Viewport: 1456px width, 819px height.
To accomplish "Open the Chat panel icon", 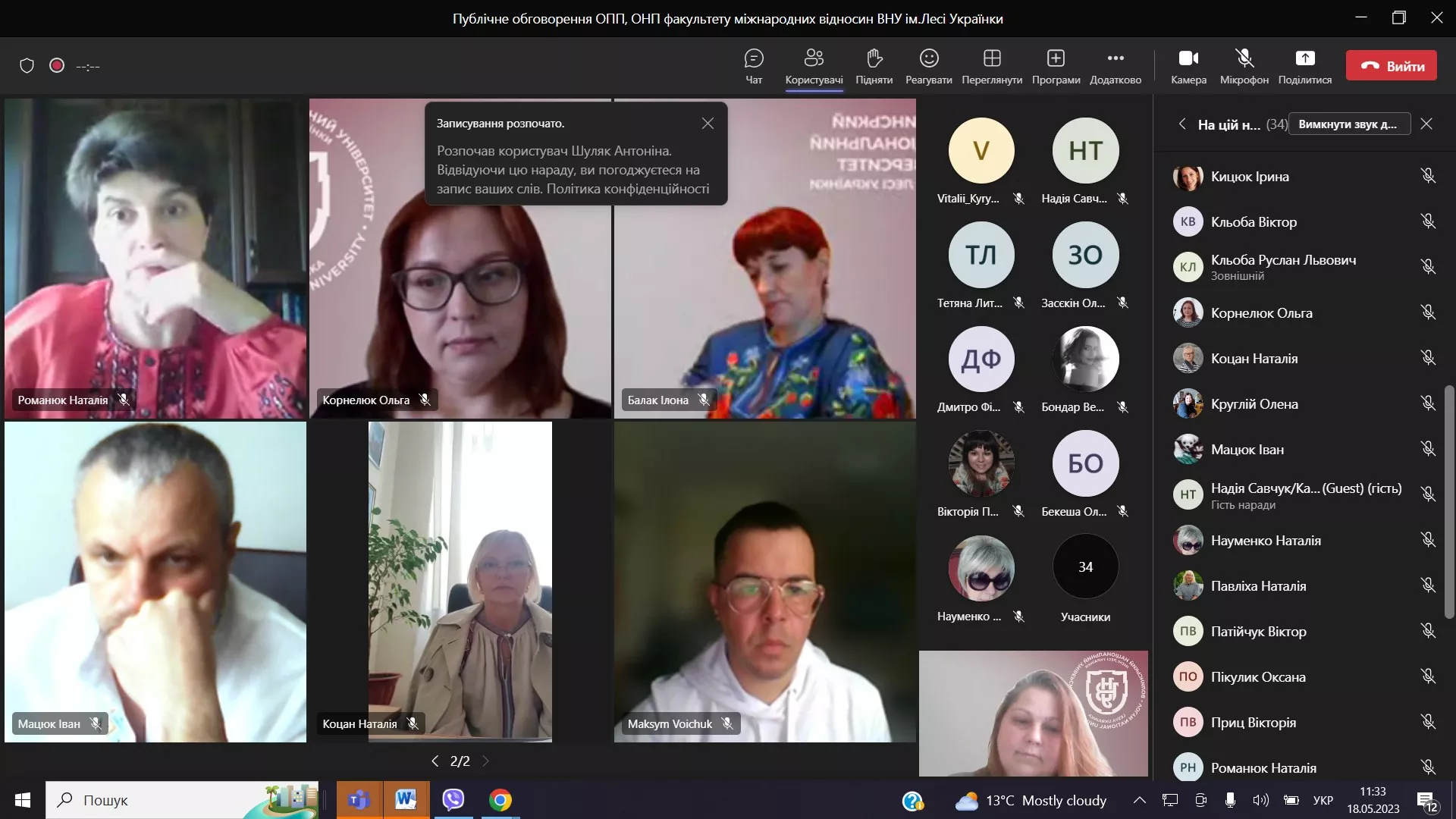I will tap(754, 58).
